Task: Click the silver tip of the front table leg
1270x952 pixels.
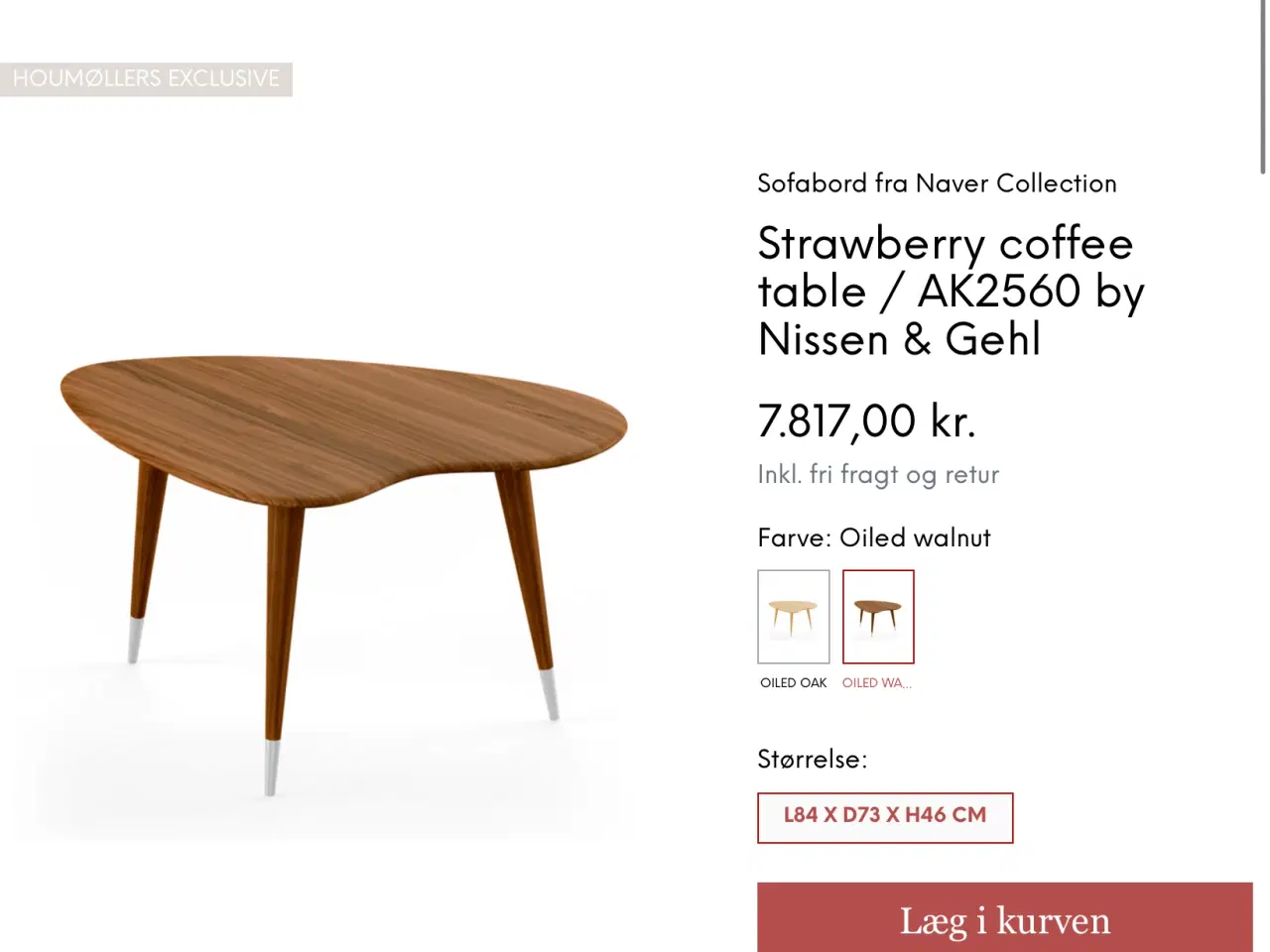Action: pyautogui.click(x=271, y=768)
